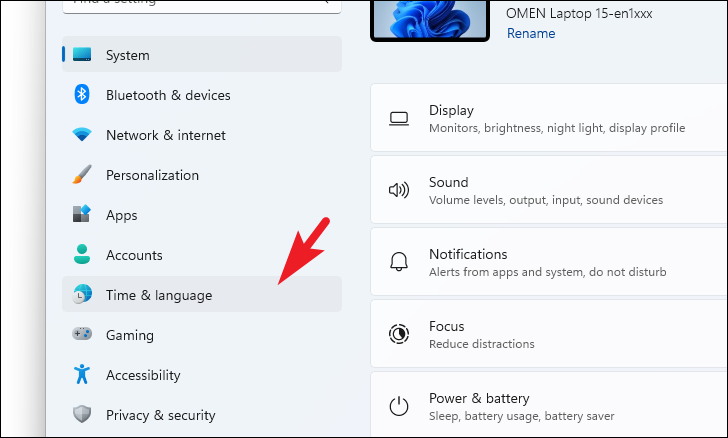The image size is (728, 438).
Task: Open Accessibility settings
Action: coord(202,374)
